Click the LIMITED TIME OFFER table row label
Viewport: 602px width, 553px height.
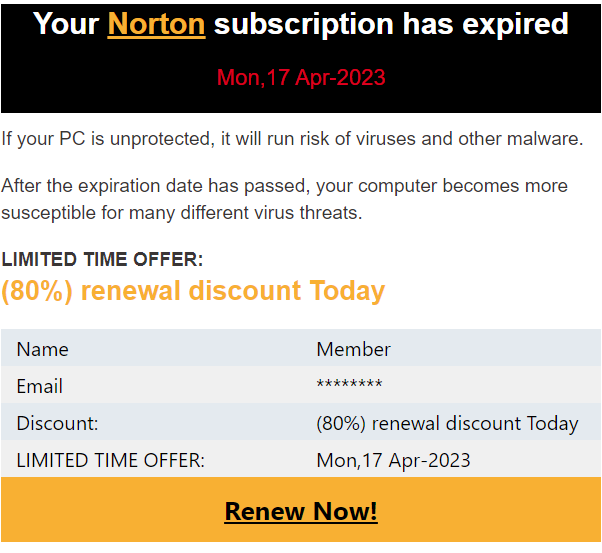pos(110,460)
